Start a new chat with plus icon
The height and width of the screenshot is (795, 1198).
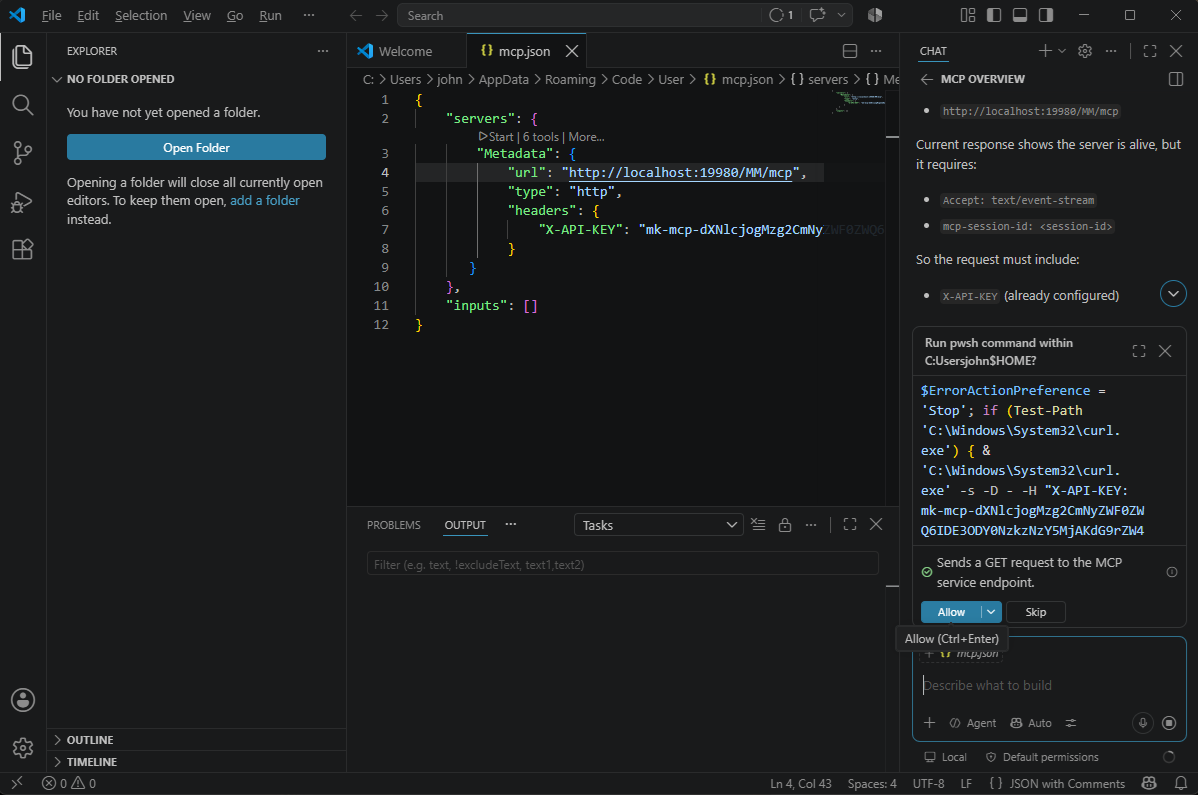coord(1044,51)
